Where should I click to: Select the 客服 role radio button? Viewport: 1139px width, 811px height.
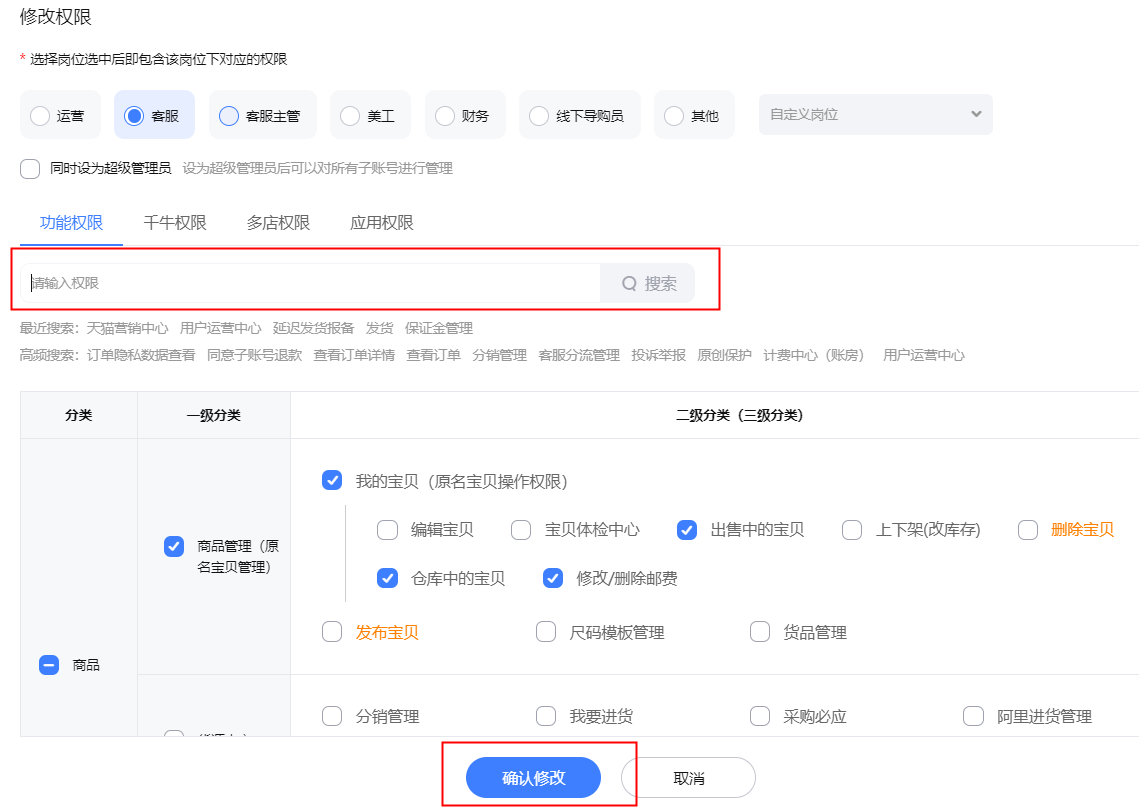pos(134,116)
